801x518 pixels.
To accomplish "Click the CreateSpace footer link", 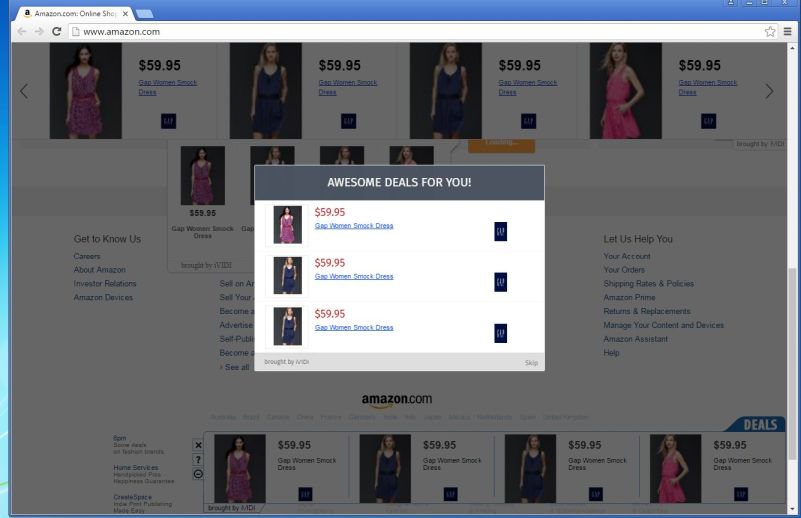I will 132,497.
